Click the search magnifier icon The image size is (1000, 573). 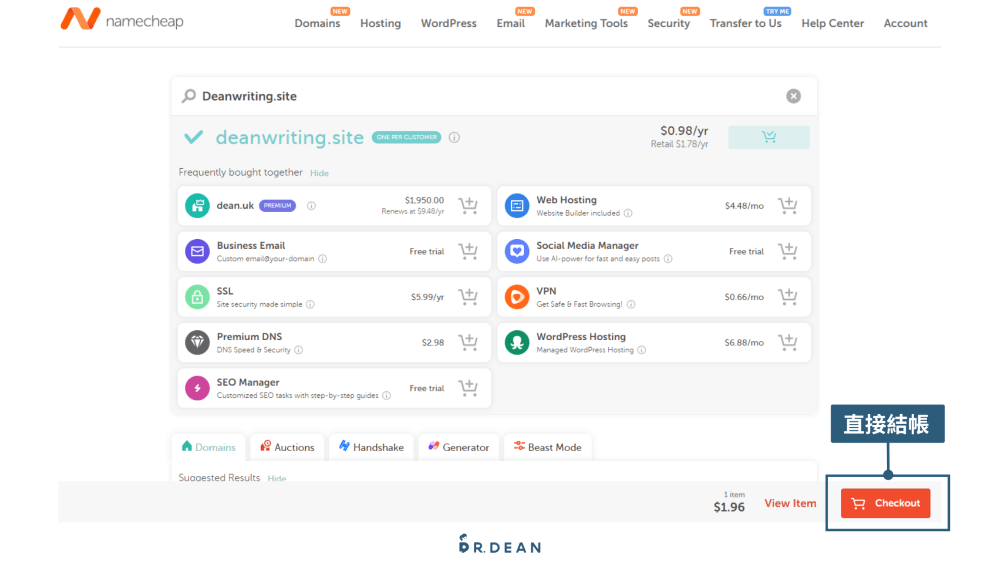pyautogui.click(x=189, y=96)
